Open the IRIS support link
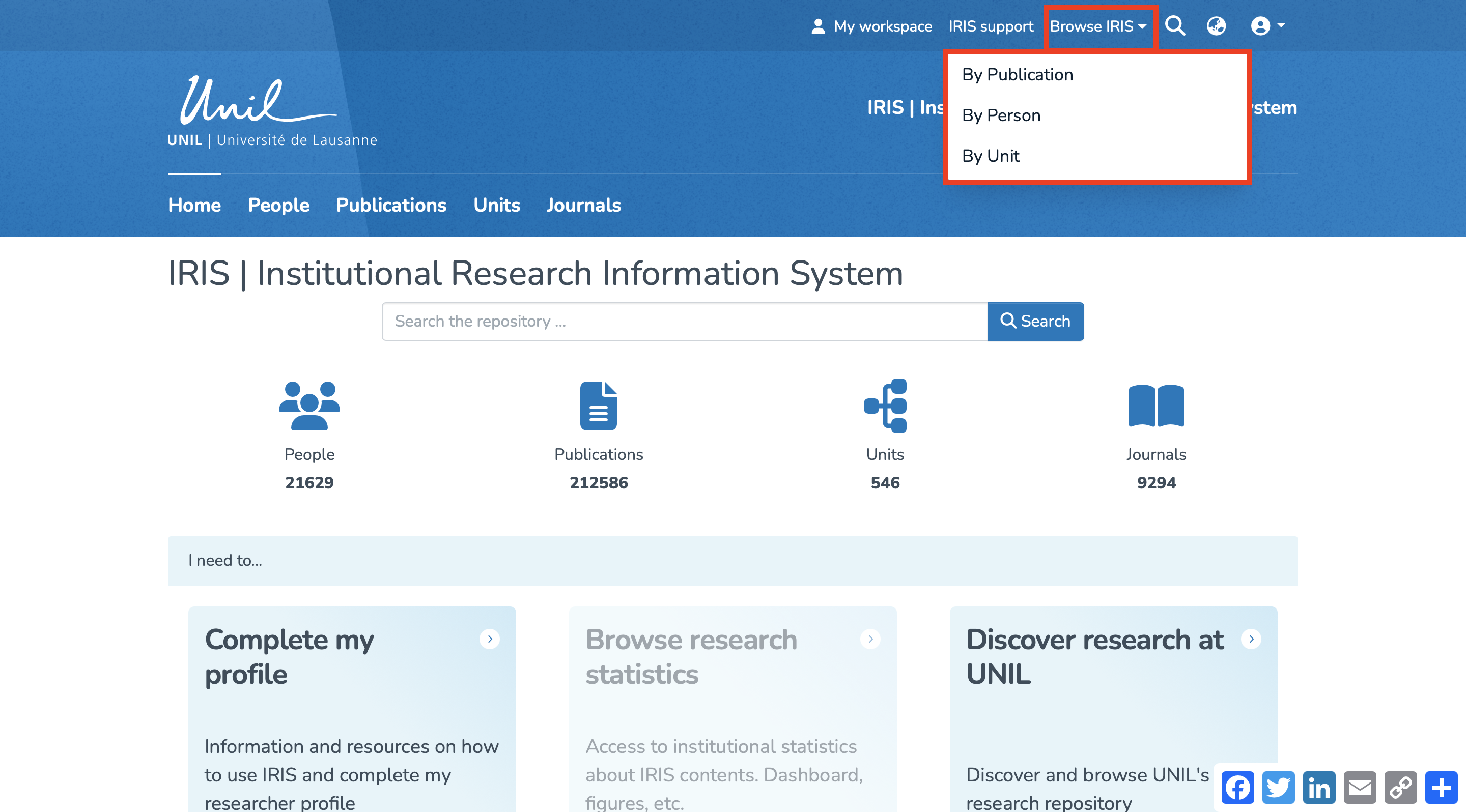1466x812 pixels. pos(990,26)
